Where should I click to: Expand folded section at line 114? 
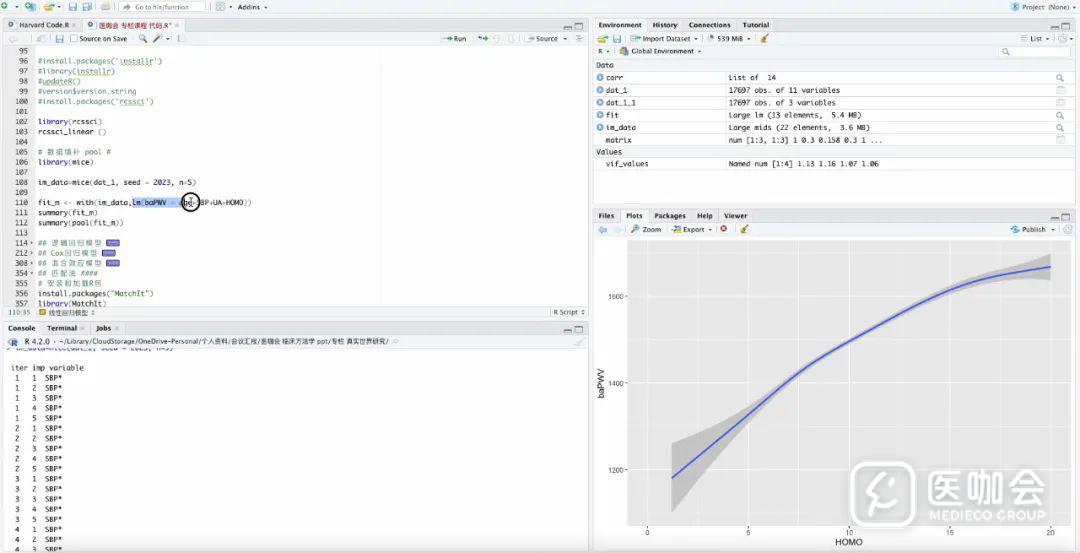34,243
